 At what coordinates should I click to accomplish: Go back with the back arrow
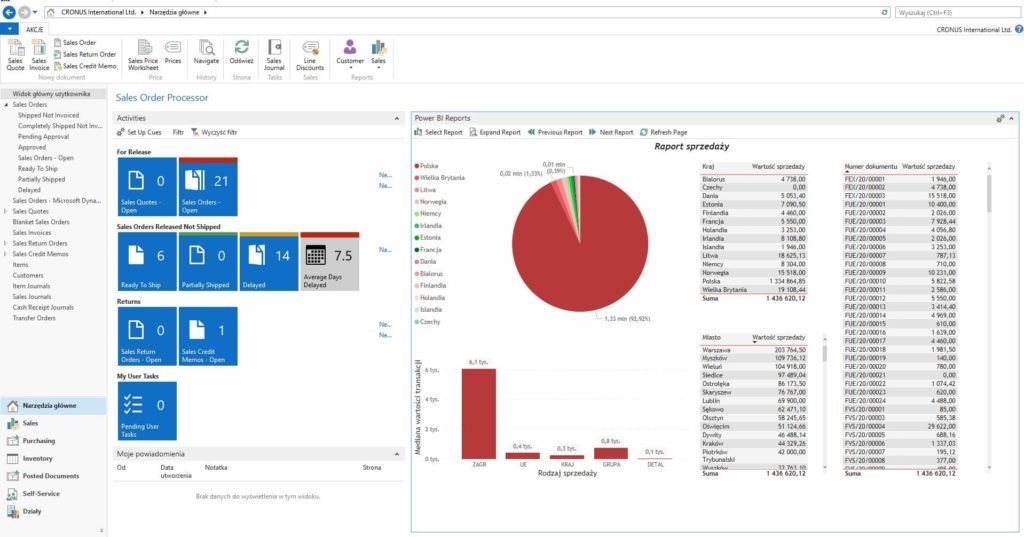click(9, 12)
